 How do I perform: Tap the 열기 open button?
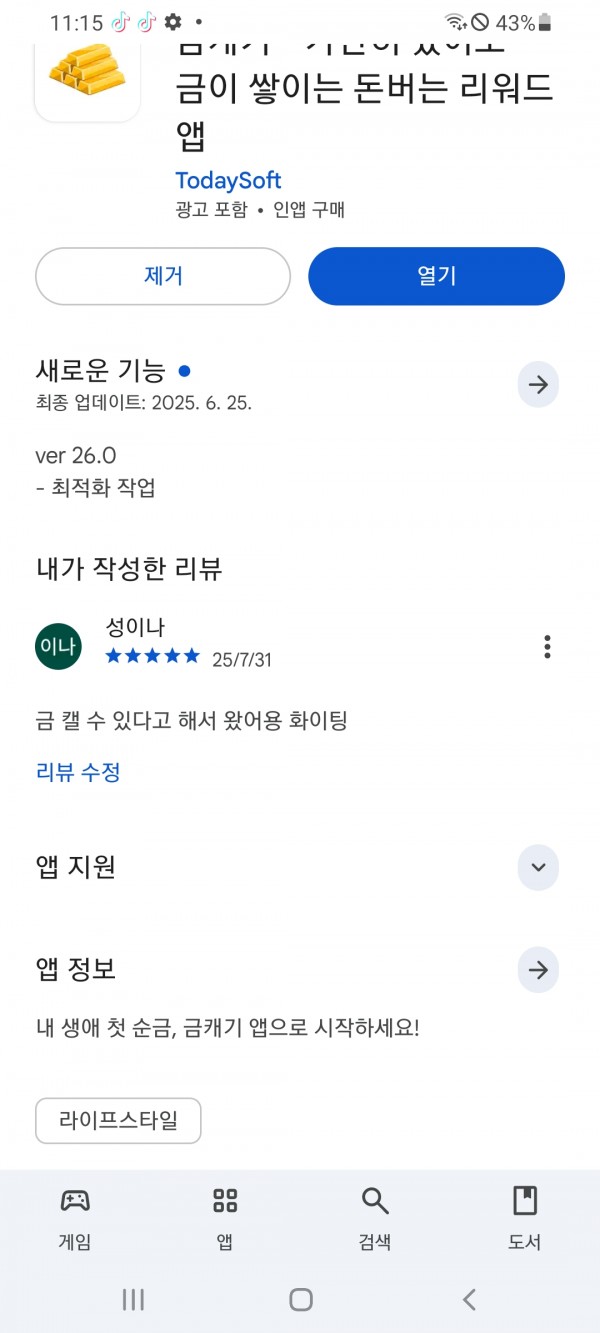tap(436, 276)
